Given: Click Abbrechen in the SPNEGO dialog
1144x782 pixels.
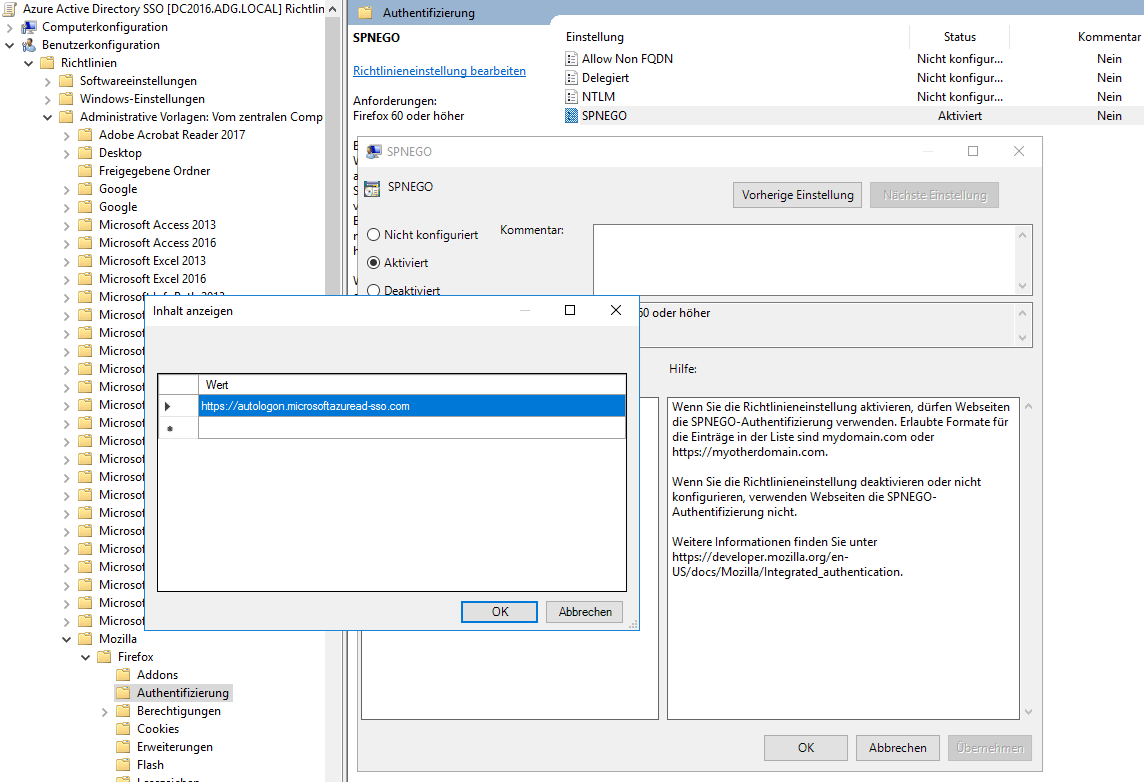Looking at the screenshot, I should point(897,748).
